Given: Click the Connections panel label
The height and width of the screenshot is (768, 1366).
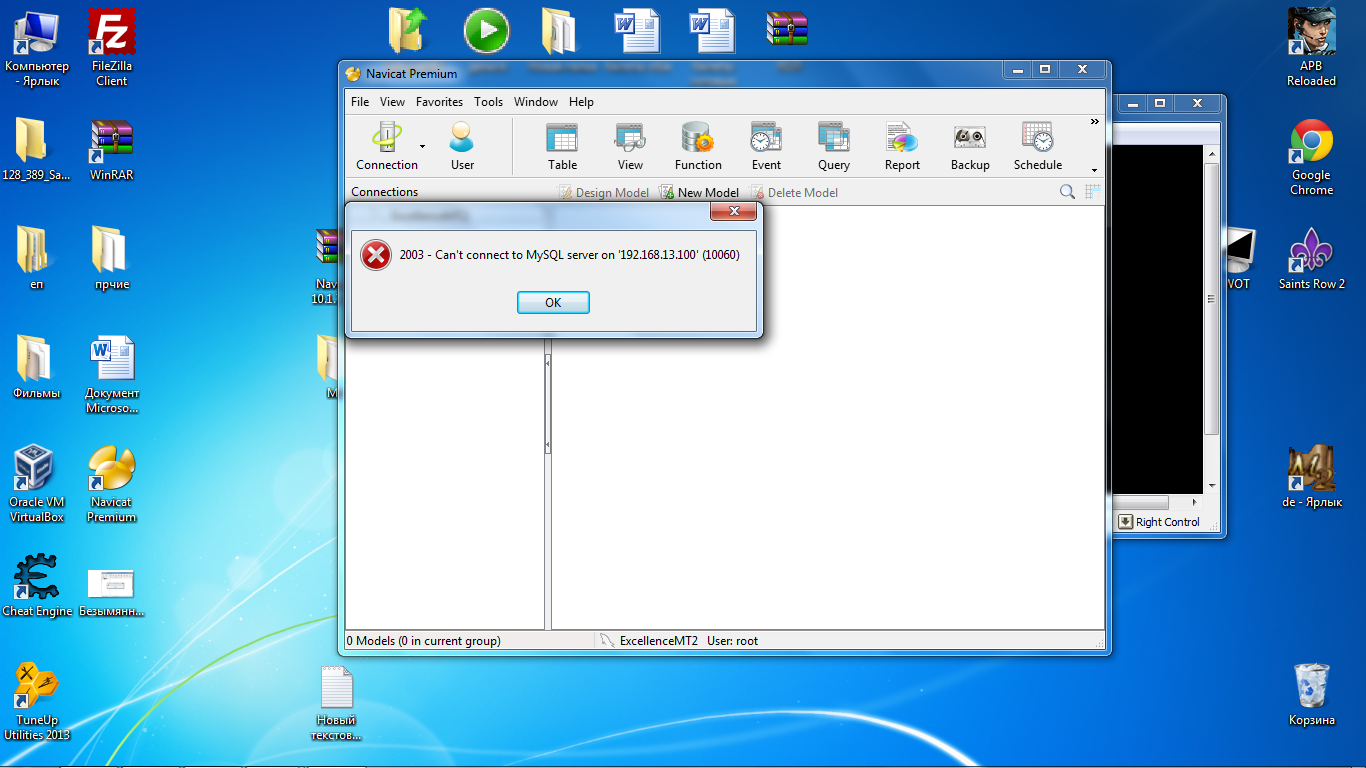Looking at the screenshot, I should (384, 192).
